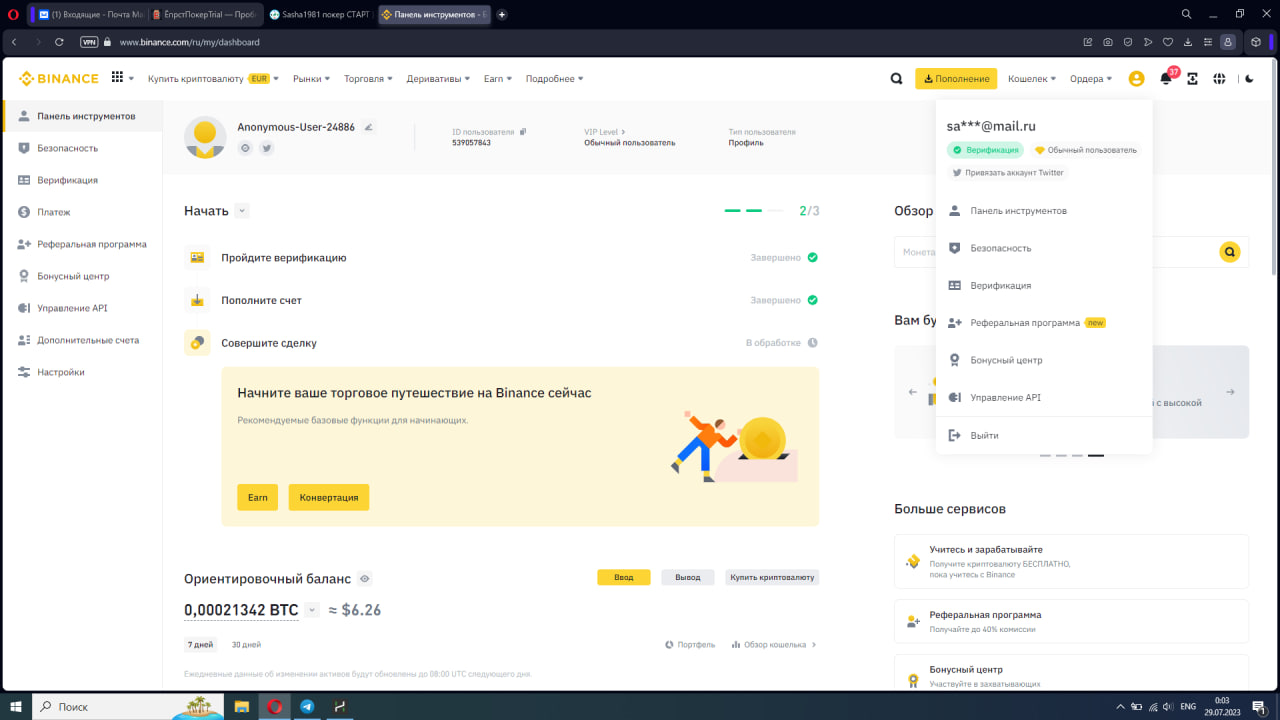Screen dimensions: 1280x720
Task: Open the Портфель link
Action: tap(690, 645)
